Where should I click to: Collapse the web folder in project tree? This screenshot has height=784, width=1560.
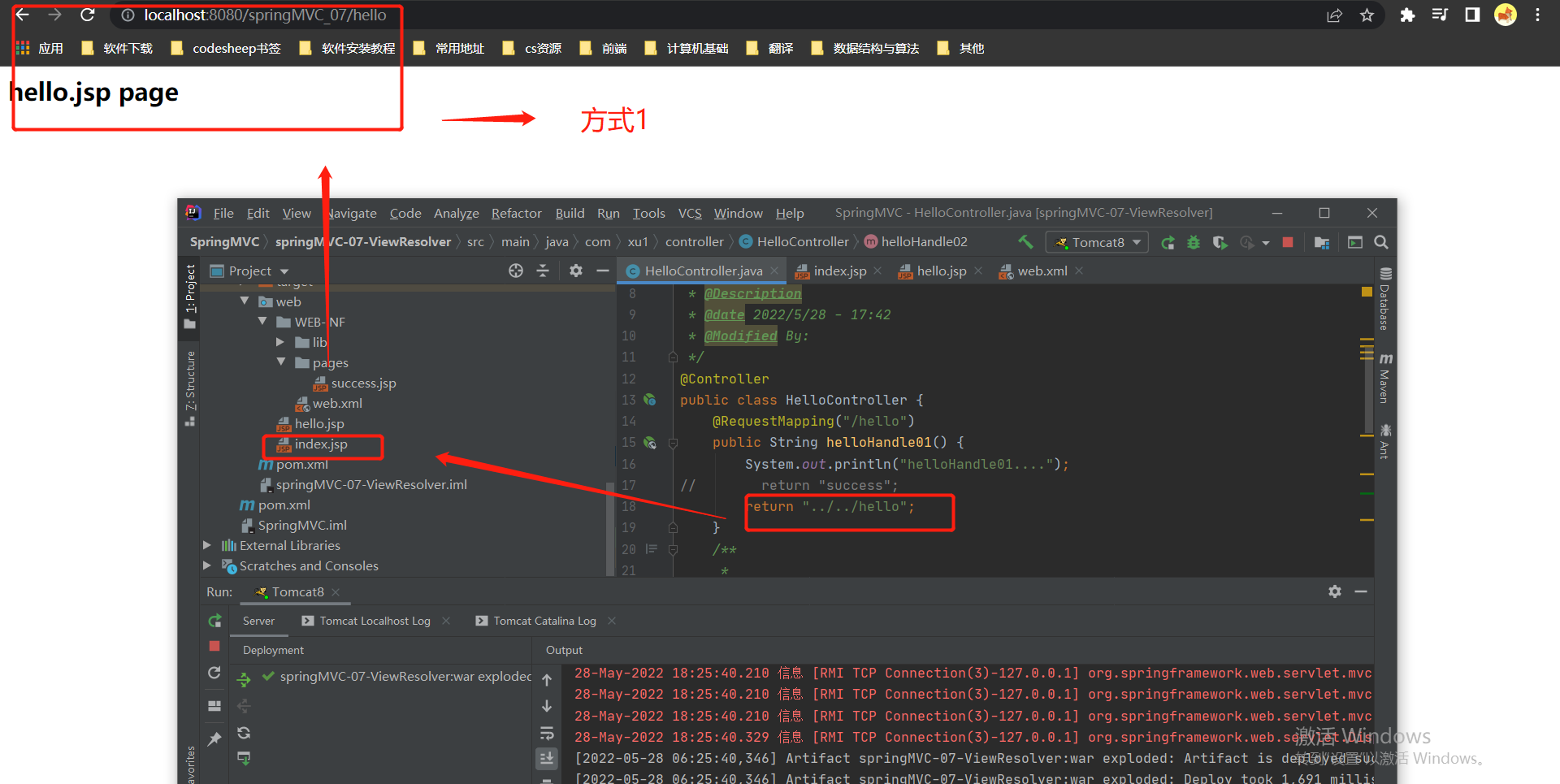click(245, 301)
